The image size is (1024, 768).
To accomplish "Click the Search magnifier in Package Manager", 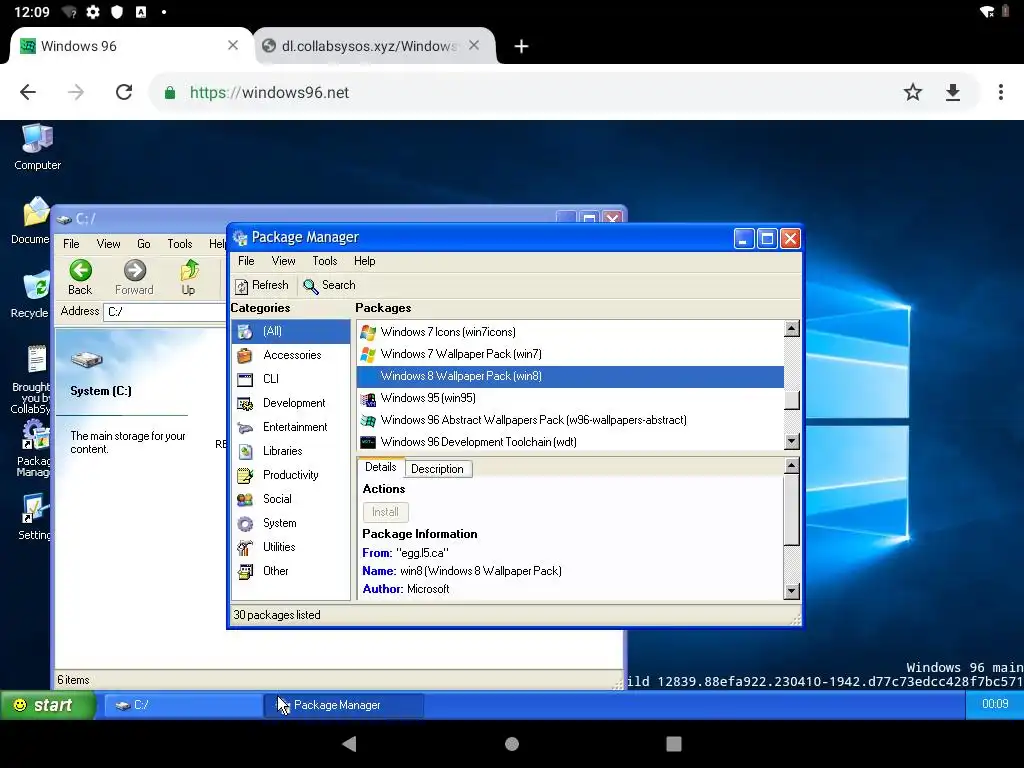I will point(310,286).
